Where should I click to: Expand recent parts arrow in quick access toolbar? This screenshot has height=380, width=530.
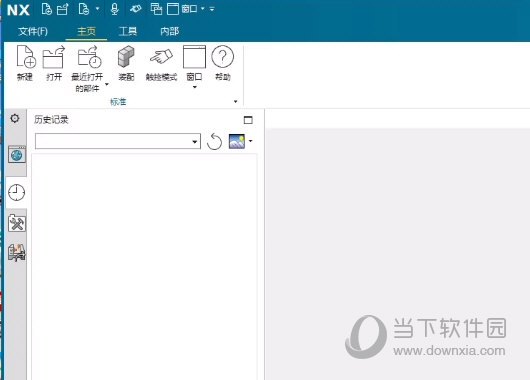[98, 8]
